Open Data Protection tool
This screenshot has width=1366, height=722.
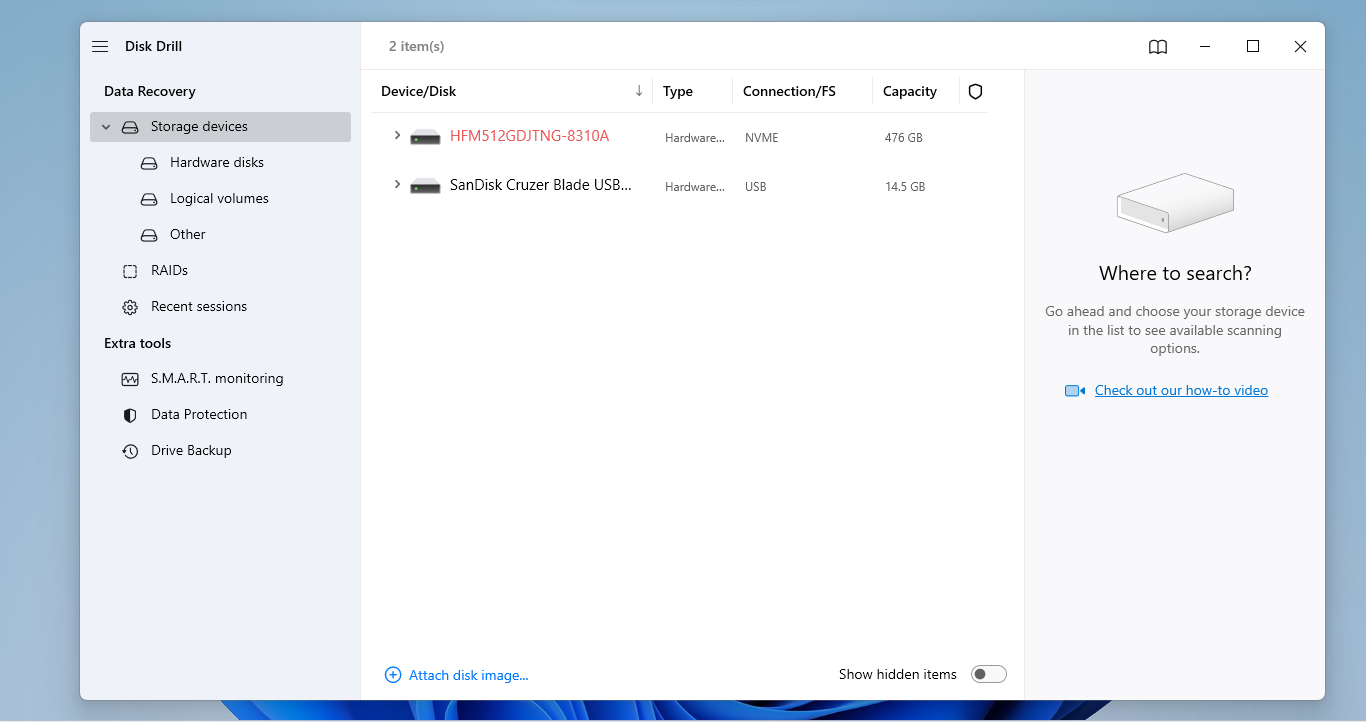(199, 414)
